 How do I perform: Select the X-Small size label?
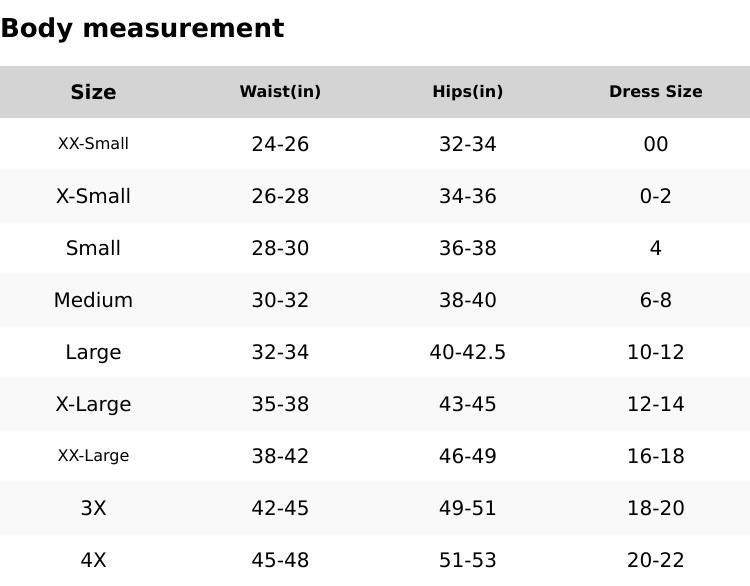(x=93, y=196)
